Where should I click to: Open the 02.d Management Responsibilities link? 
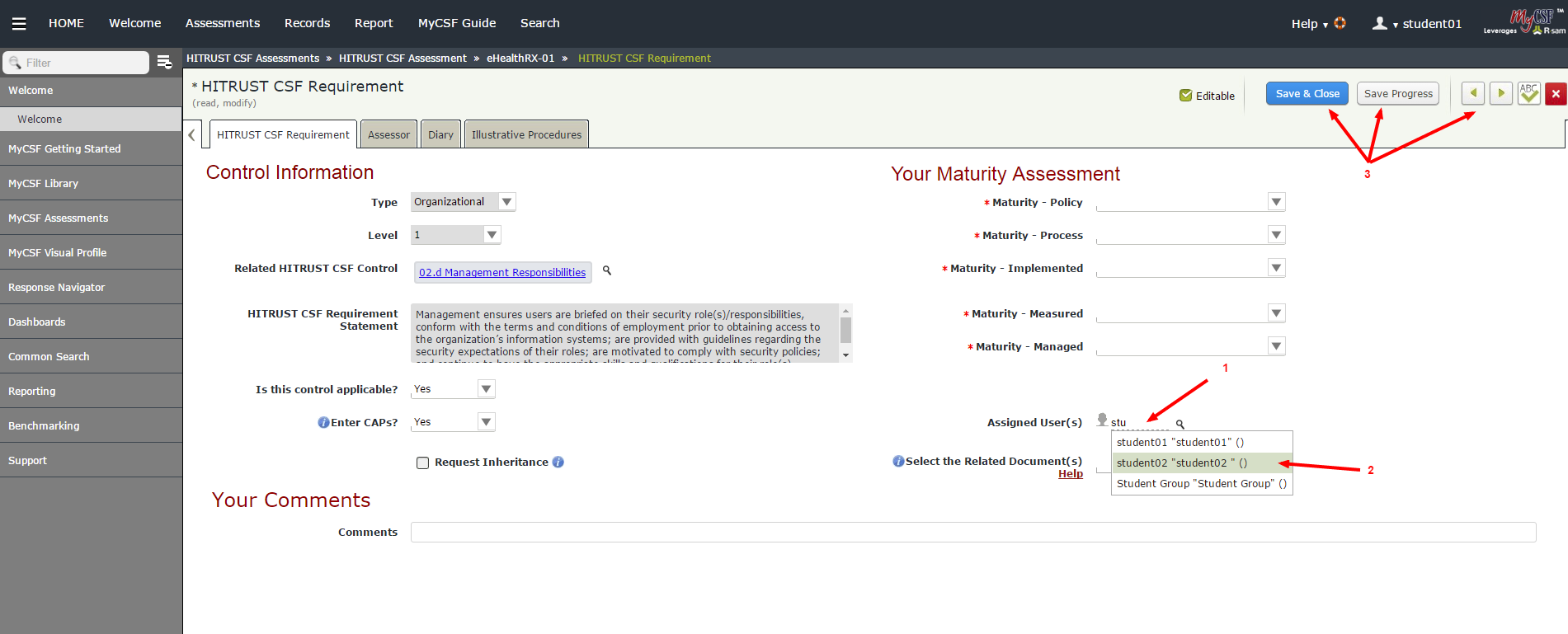click(x=502, y=272)
